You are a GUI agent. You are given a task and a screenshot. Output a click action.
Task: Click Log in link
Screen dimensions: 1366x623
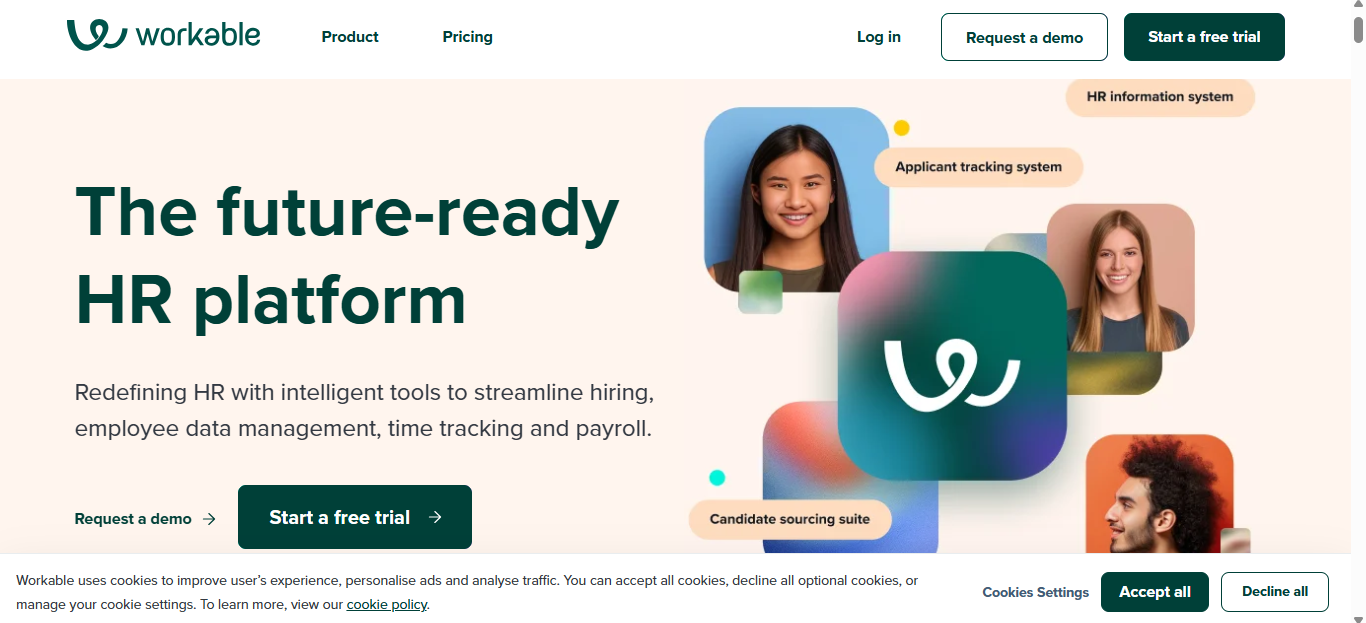click(x=879, y=37)
